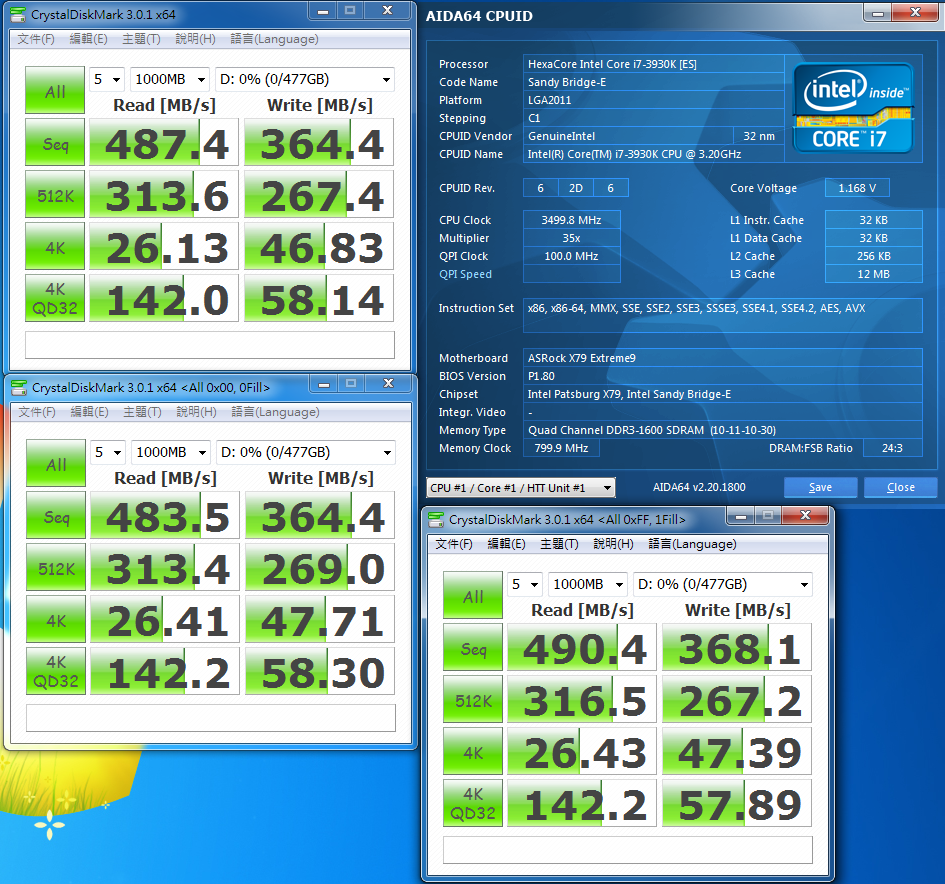Viewport: 945px width, 884px height.
Task: Open the test count dropdown in the 1Fill window
Action: pos(525,584)
